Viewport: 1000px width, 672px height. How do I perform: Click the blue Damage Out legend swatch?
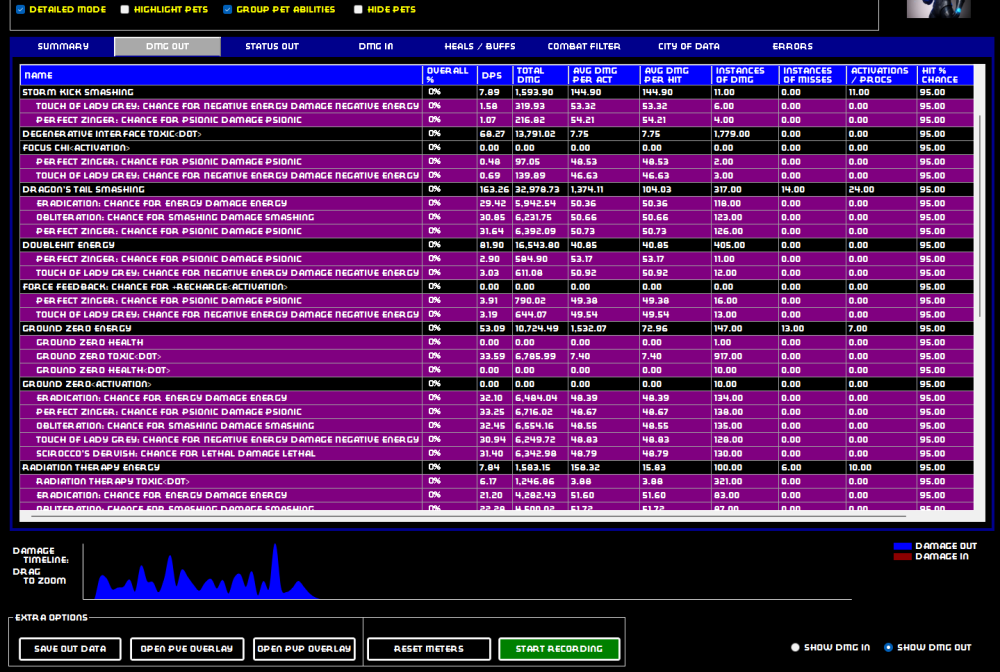point(902,546)
